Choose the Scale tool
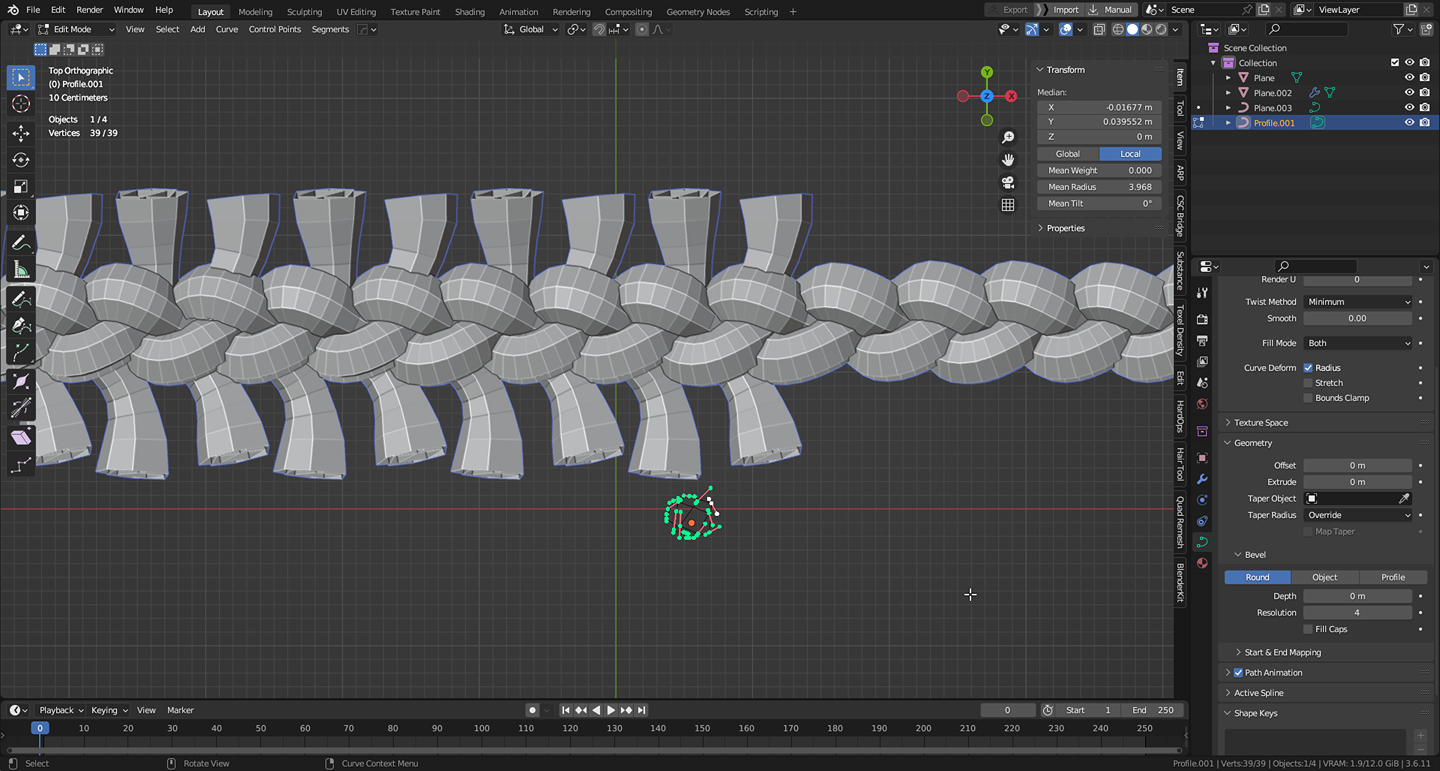 [20, 187]
